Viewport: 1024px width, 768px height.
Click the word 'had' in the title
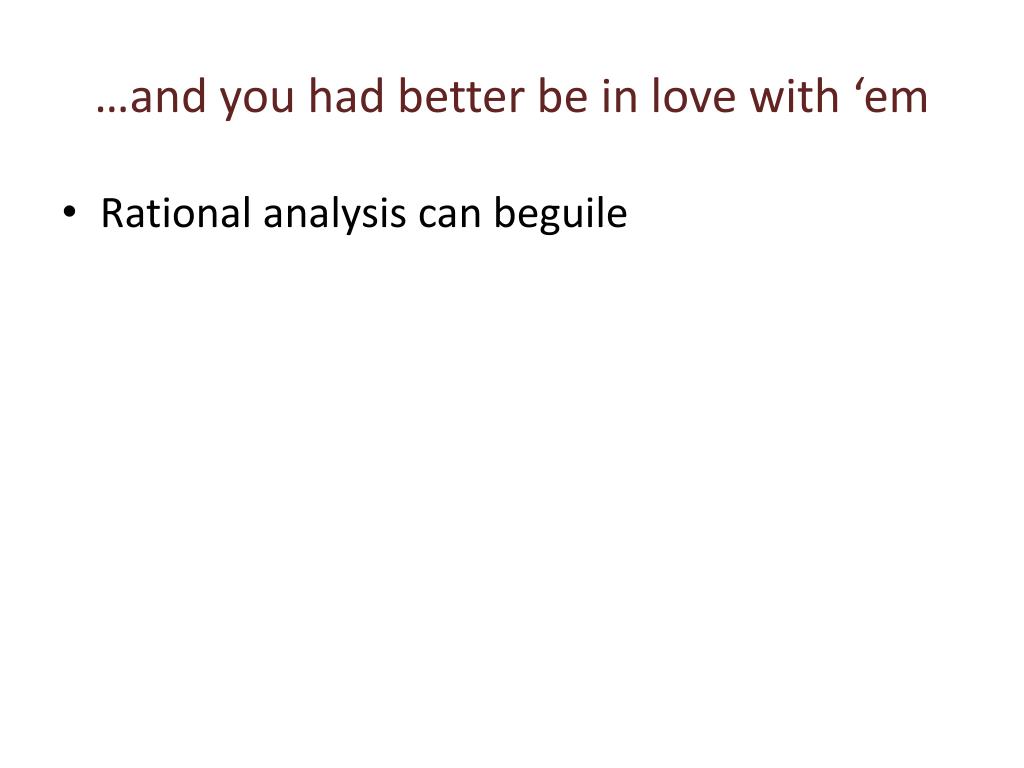(x=347, y=97)
